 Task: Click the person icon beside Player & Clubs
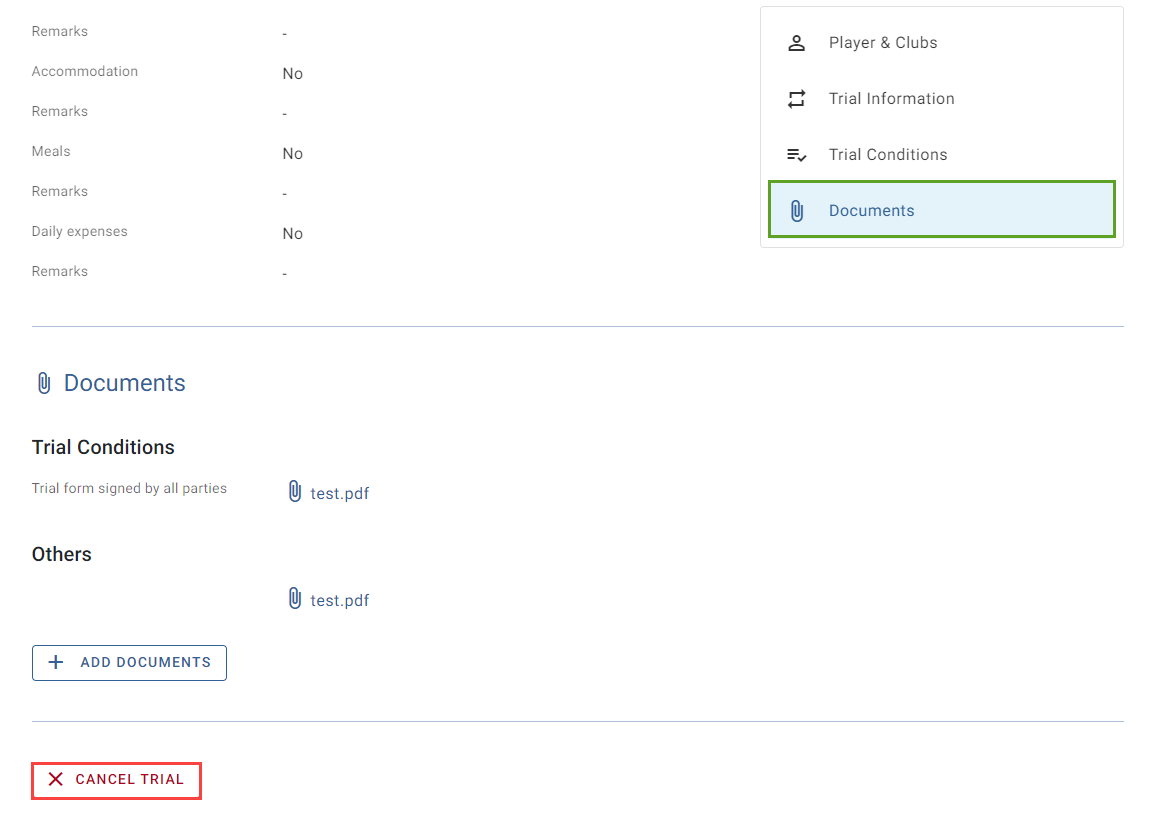(796, 43)
